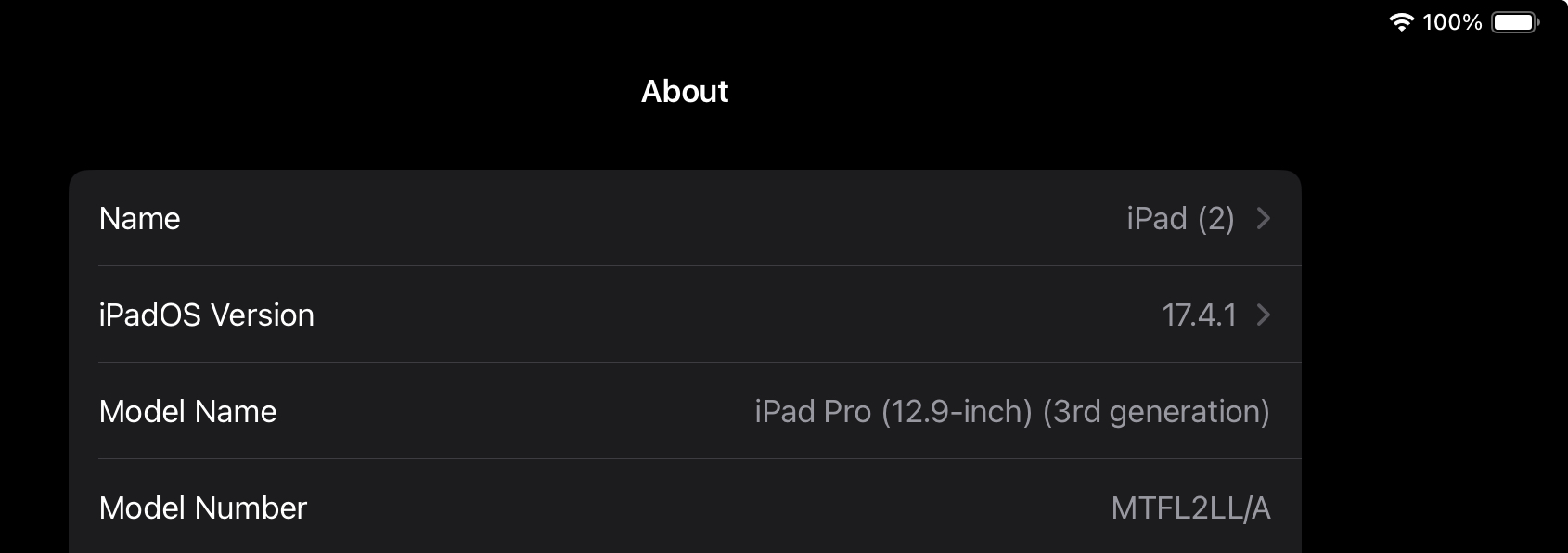Select the iPadOS Version row label
Screen dimensions: 1568x553
click(x=206, y=315)
